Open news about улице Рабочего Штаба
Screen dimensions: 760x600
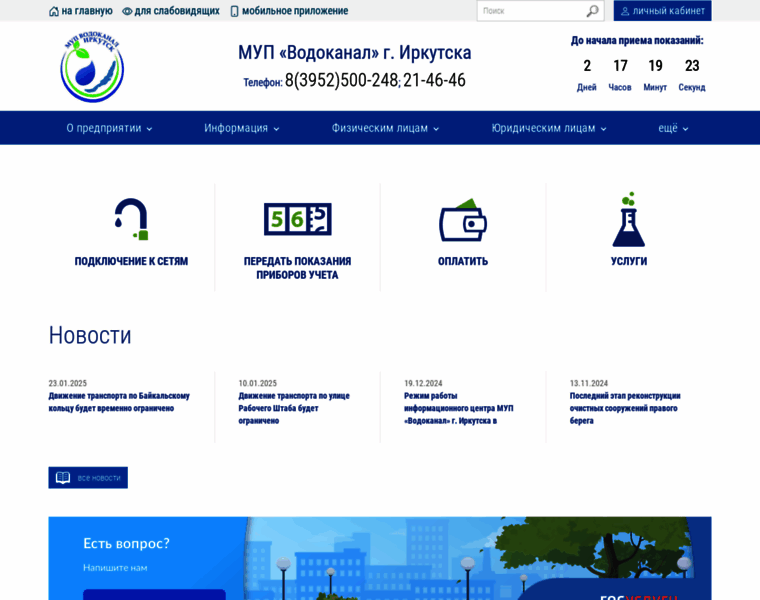point(294,409)
